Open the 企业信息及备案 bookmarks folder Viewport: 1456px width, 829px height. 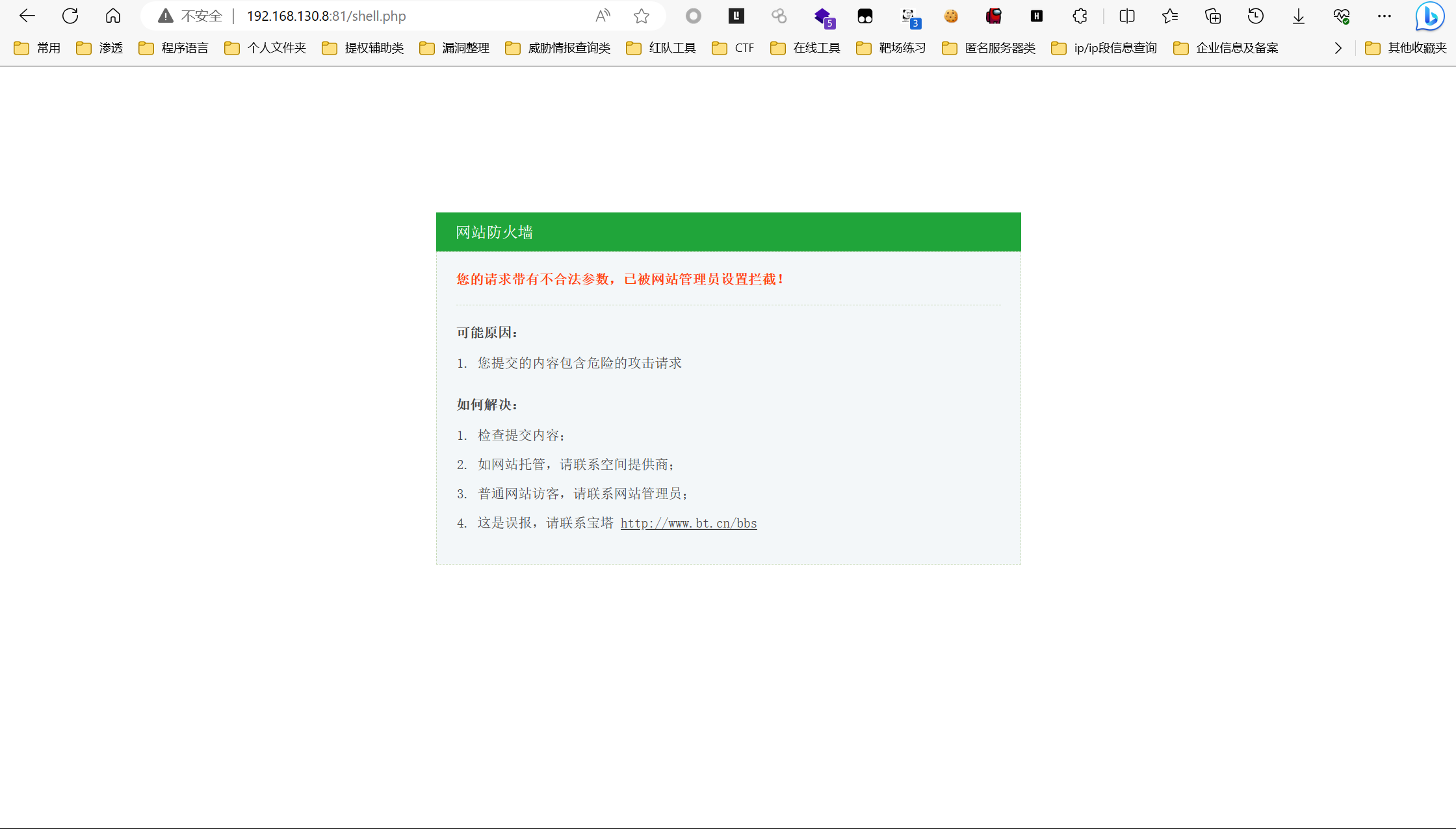(1226, 47)
